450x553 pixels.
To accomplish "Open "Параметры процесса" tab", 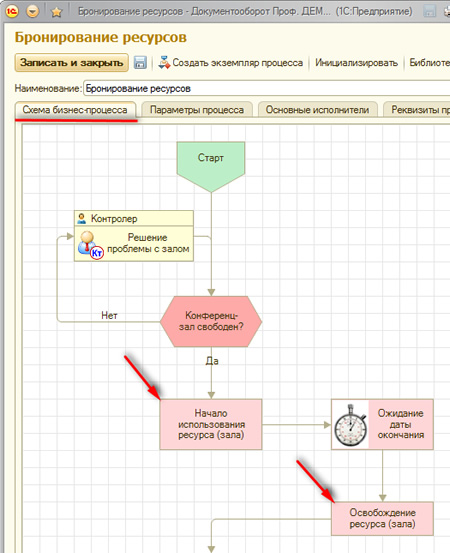I will click(197, 110).
